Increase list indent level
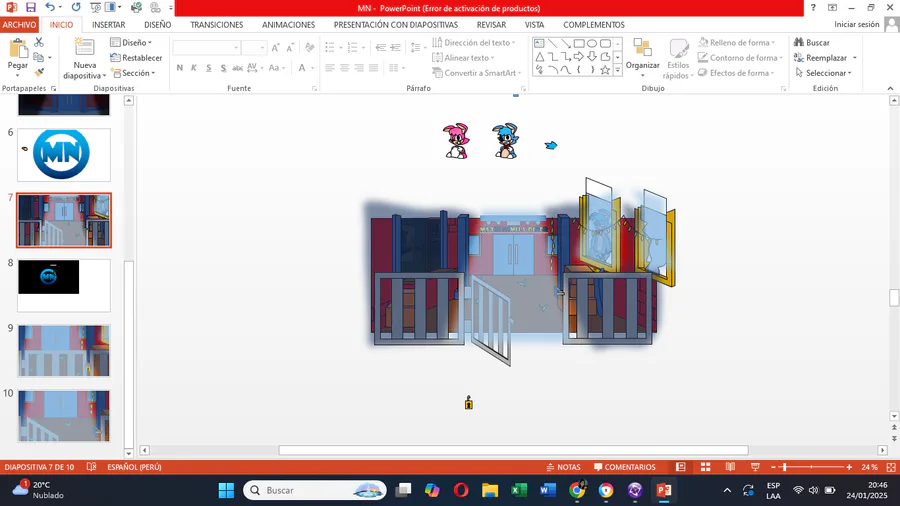Viewport: 900px width, 506px height. (395, 48)
